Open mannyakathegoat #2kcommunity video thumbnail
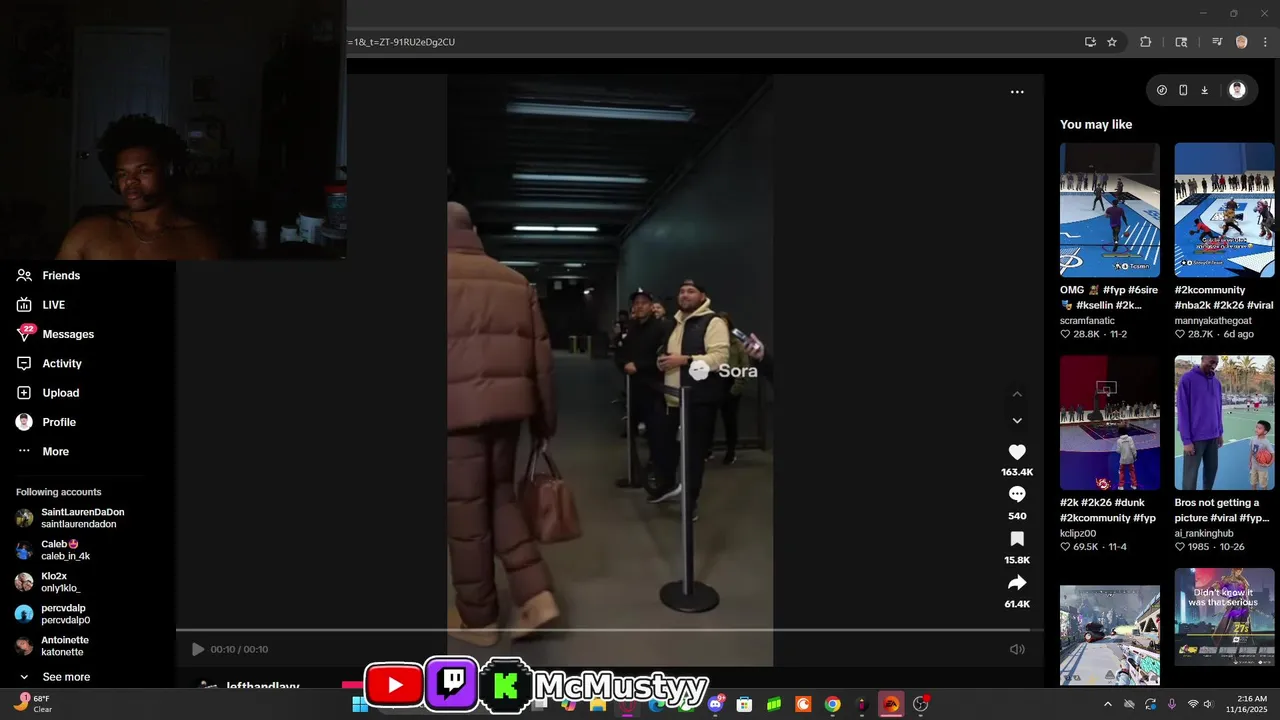1280x720 pixels. (x=1224, y=210)
